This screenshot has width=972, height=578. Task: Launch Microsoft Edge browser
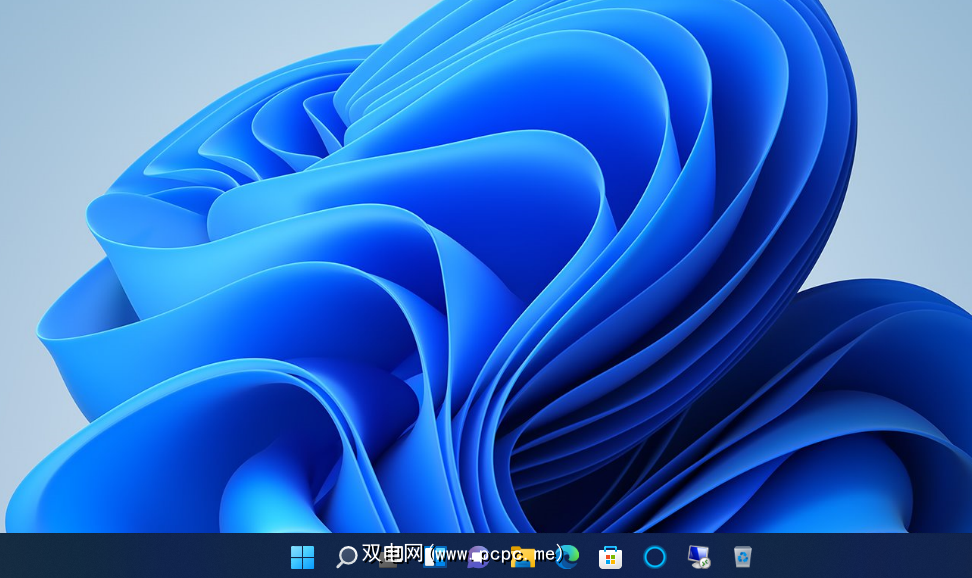pyautogui.click(x=567, y=556)
